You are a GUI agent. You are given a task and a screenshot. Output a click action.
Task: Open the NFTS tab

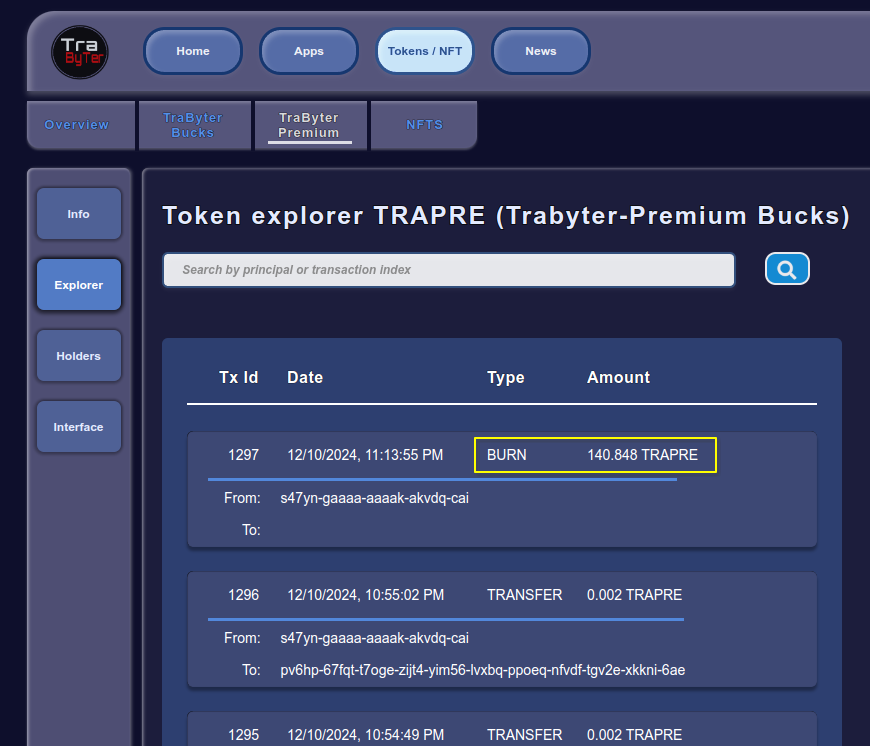click(x=424, y=125)
